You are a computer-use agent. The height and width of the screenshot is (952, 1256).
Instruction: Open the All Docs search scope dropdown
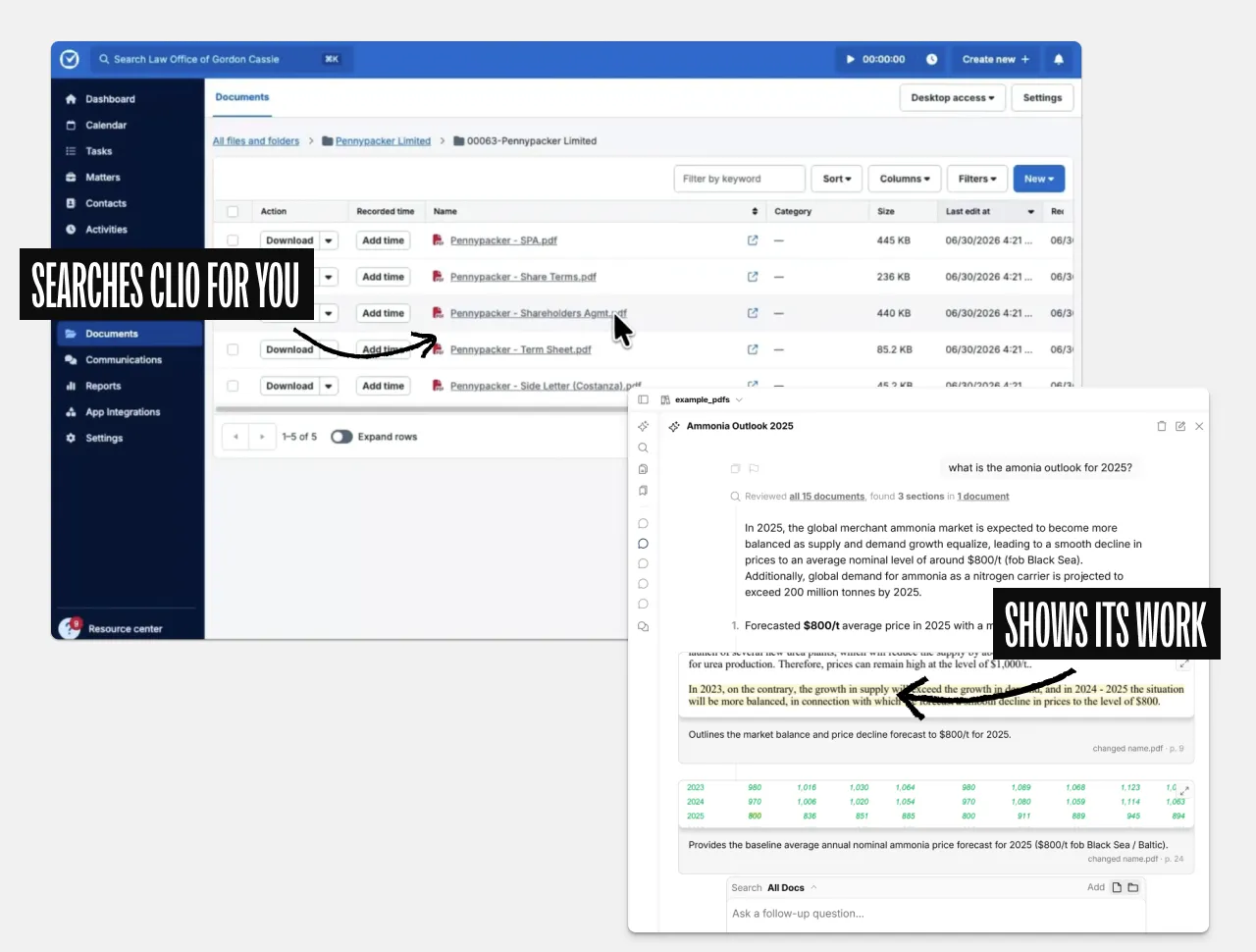pyautogui.click(x=792, y=888)
